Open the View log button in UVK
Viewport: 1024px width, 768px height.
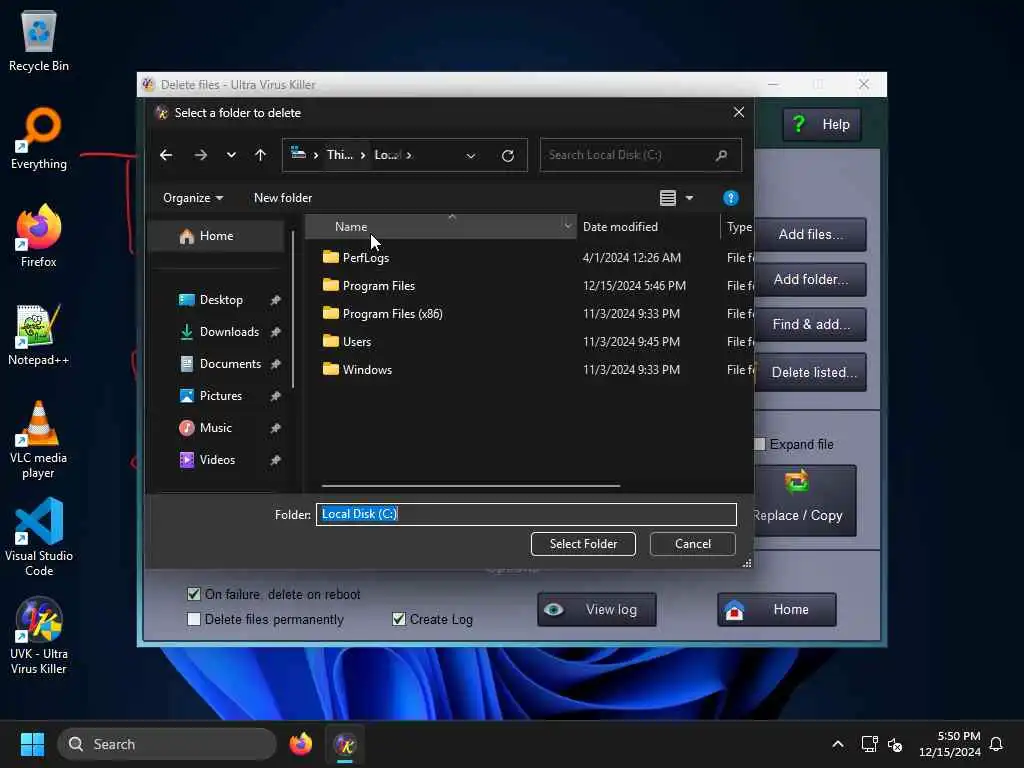[x=596, y=609]
